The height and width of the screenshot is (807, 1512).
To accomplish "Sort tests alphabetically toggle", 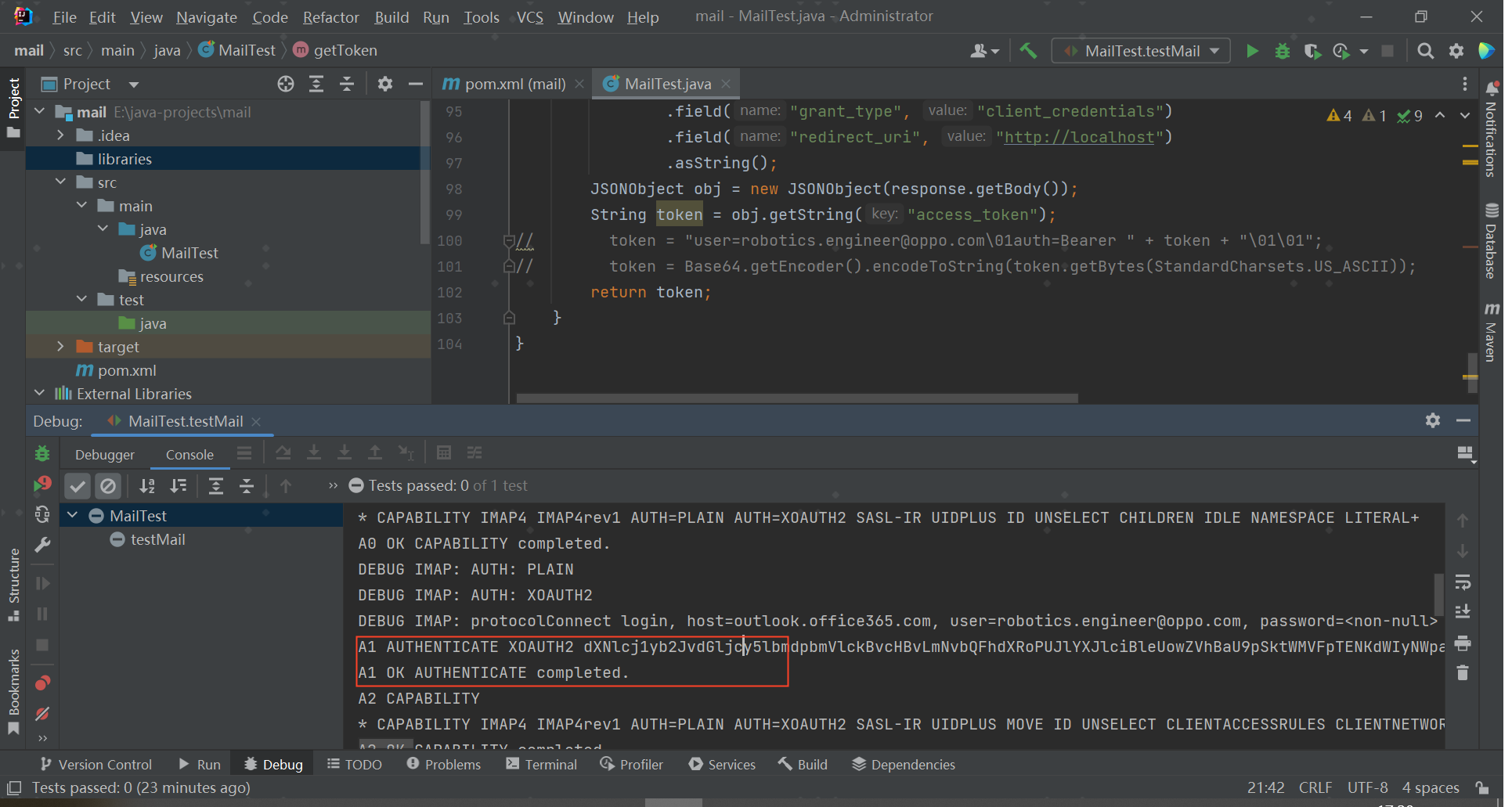I will point(147,486).
